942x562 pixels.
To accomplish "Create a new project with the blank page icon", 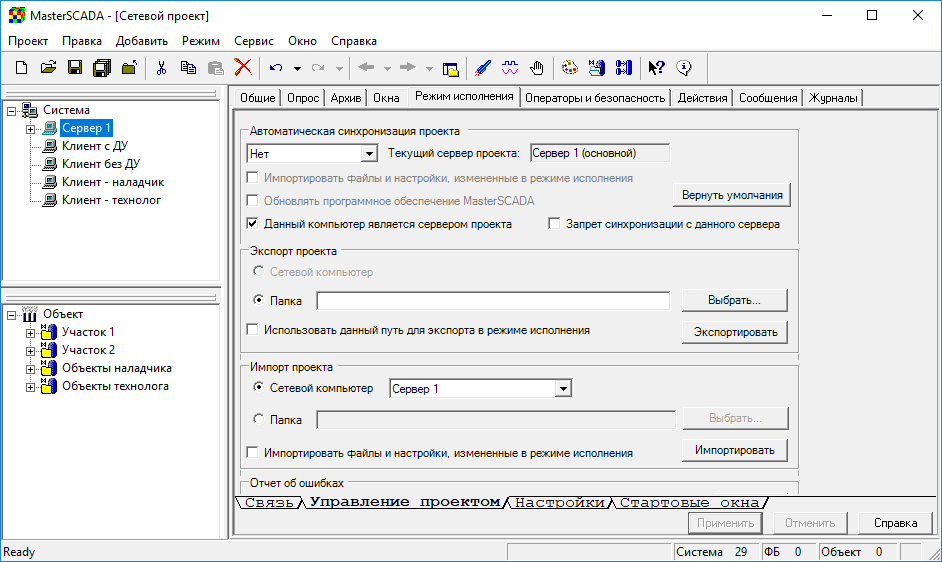I will (x=22, y=68).
